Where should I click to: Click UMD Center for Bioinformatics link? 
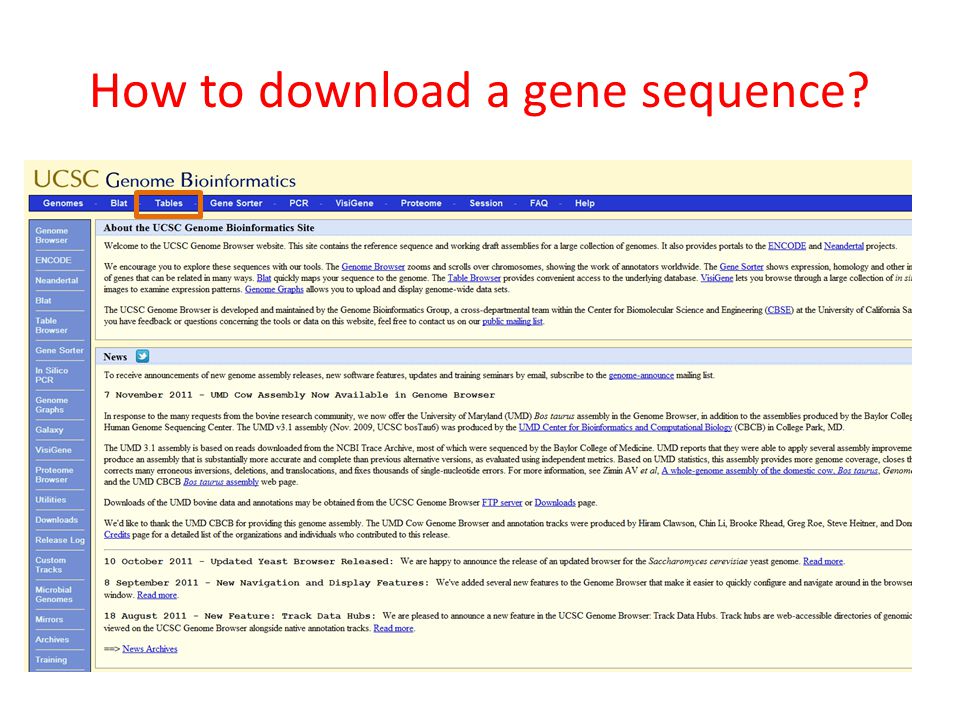(625, 427)
